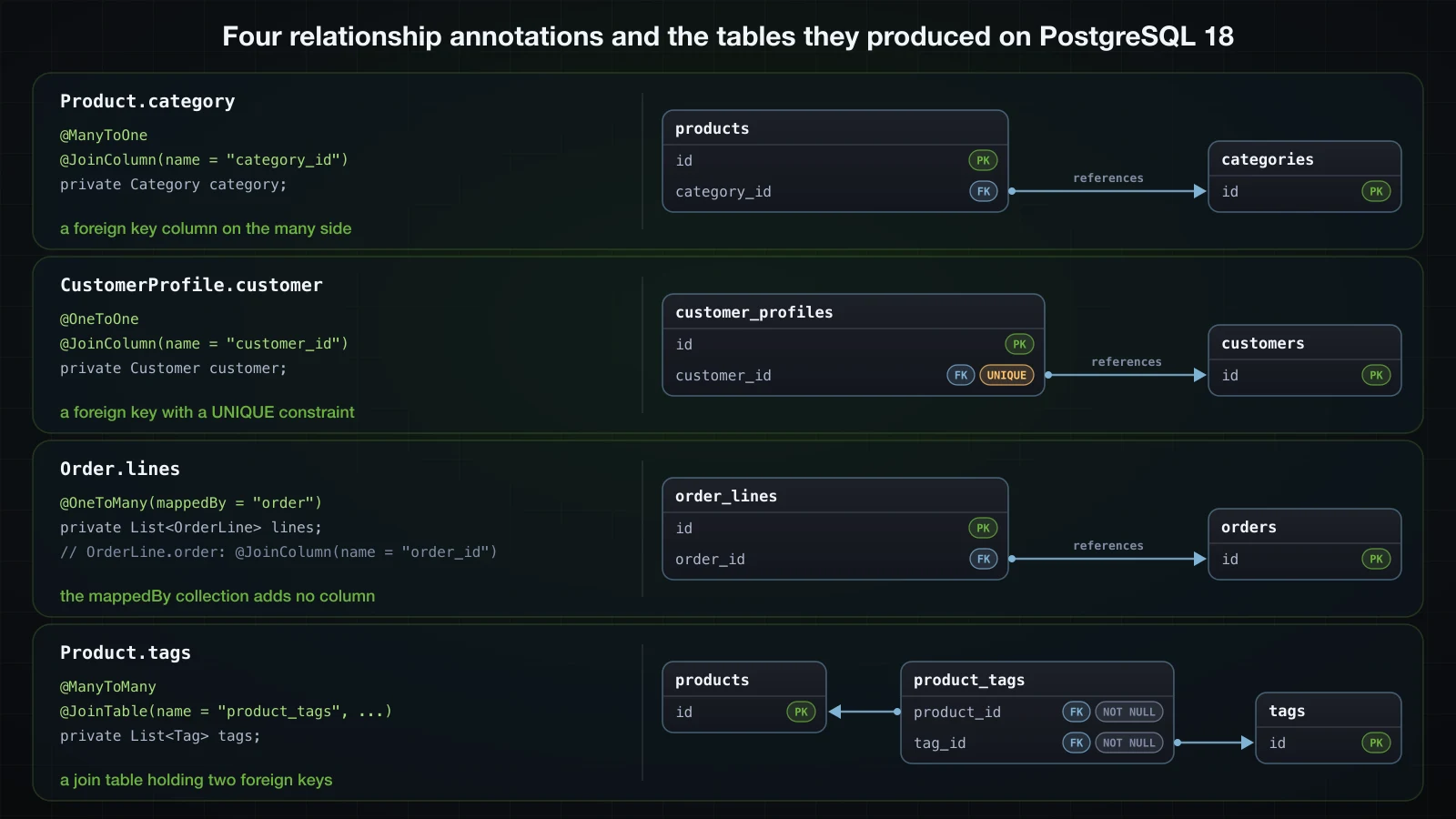1456x819 pixels.
Task: Click the 'private Category category;' line
Action: tap(173, 184)
